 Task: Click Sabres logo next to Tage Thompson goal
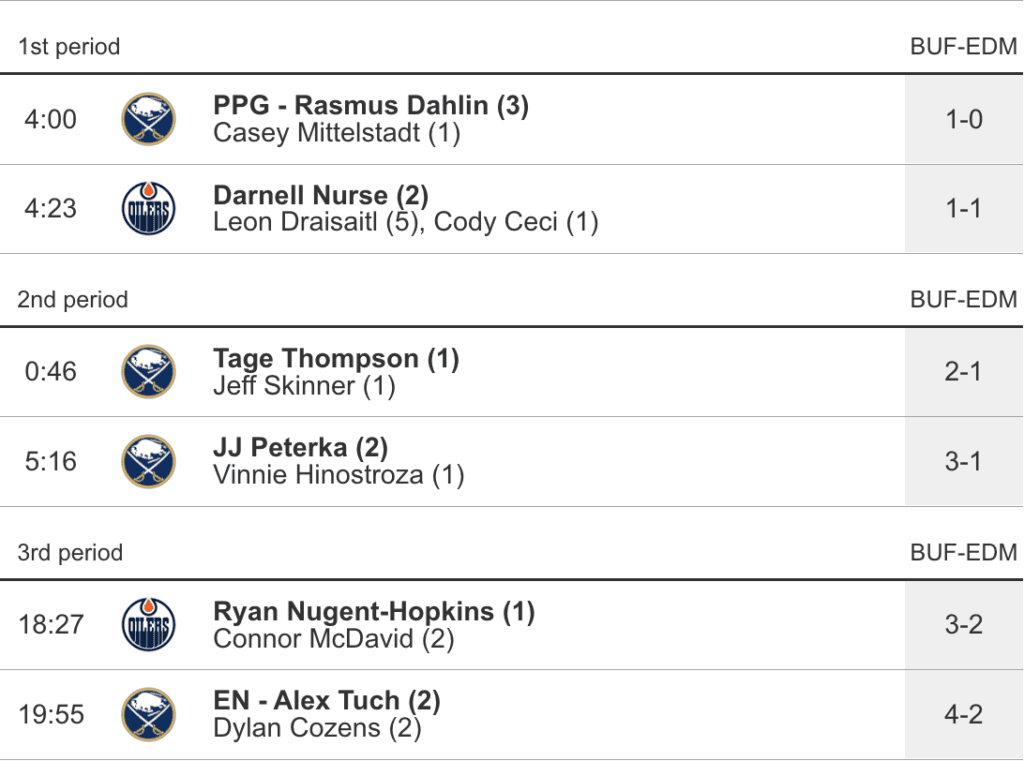click(x=148, y=372)
